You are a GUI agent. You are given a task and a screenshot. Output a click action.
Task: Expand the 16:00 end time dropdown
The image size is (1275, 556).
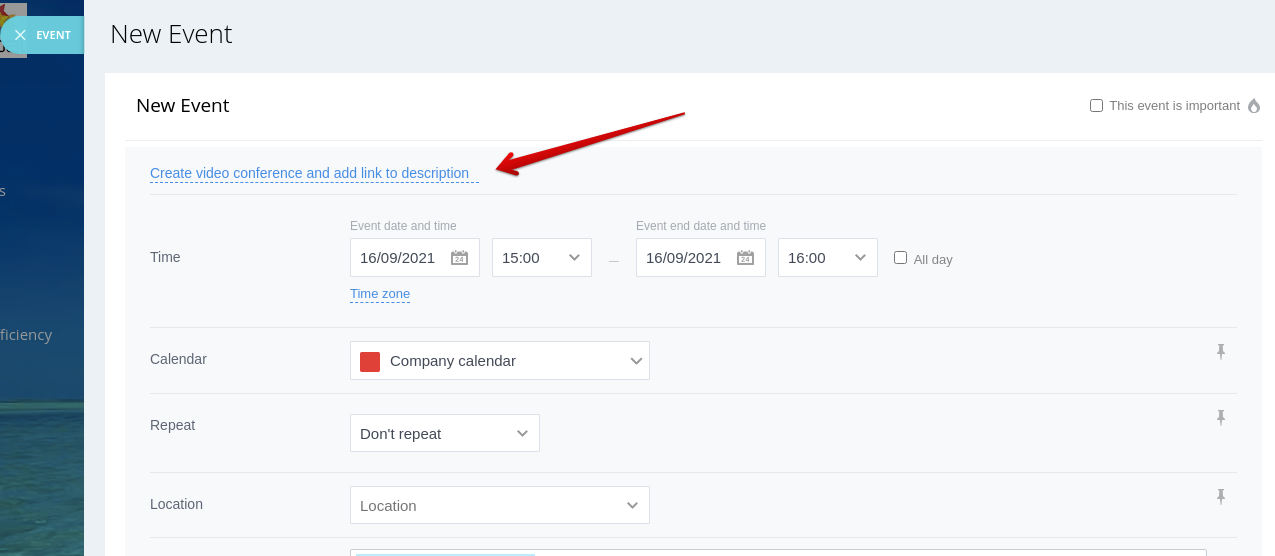click(x=827, y=258)
